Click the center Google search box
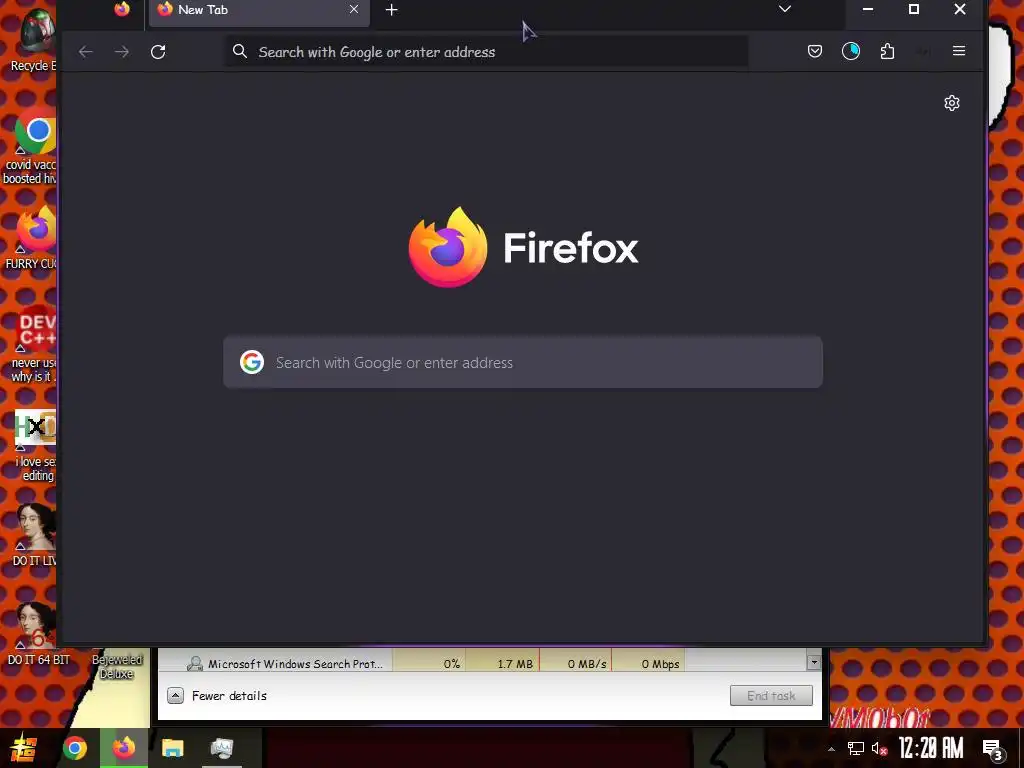This screenshot has height=768, width=1024. (x=522, y=362)
